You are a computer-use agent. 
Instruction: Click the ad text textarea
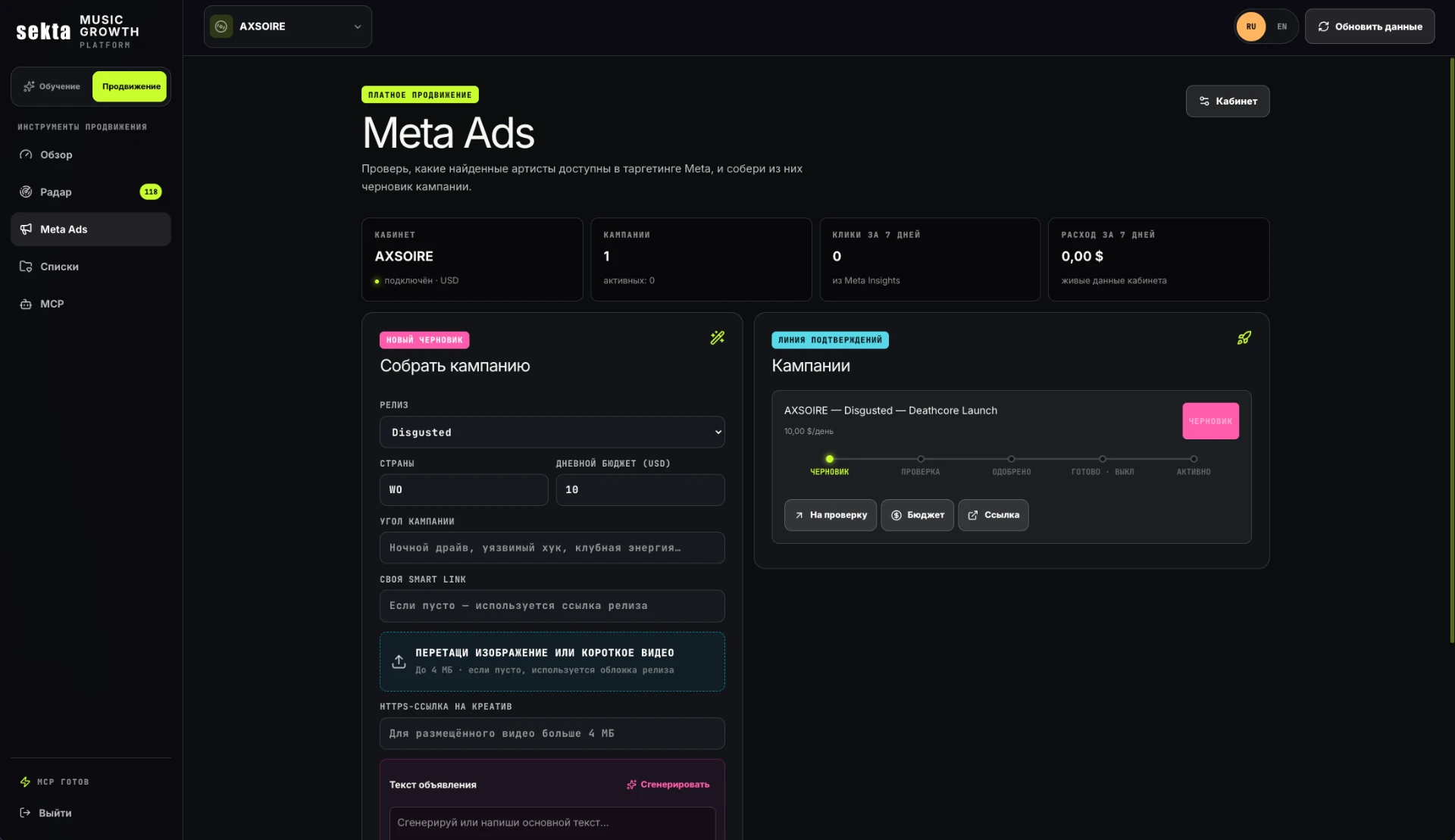(552, 823)
